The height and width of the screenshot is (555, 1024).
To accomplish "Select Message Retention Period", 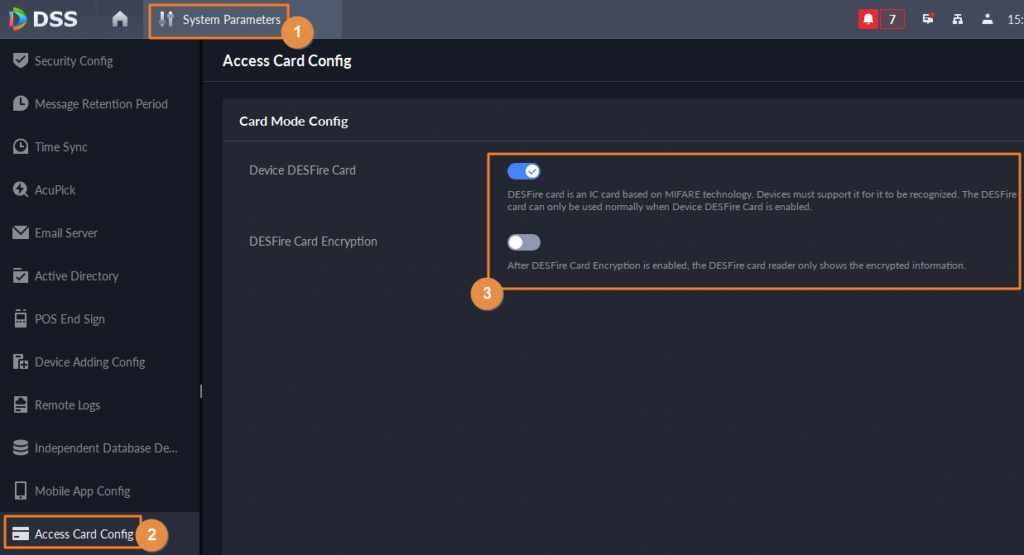I will pos(100,104).
